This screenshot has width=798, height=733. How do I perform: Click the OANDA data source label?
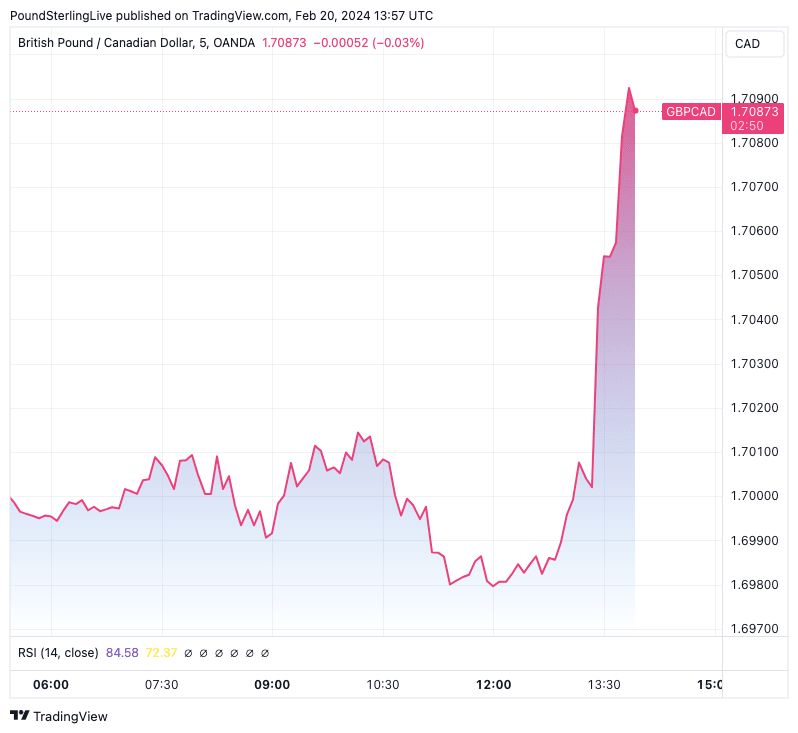232,43
